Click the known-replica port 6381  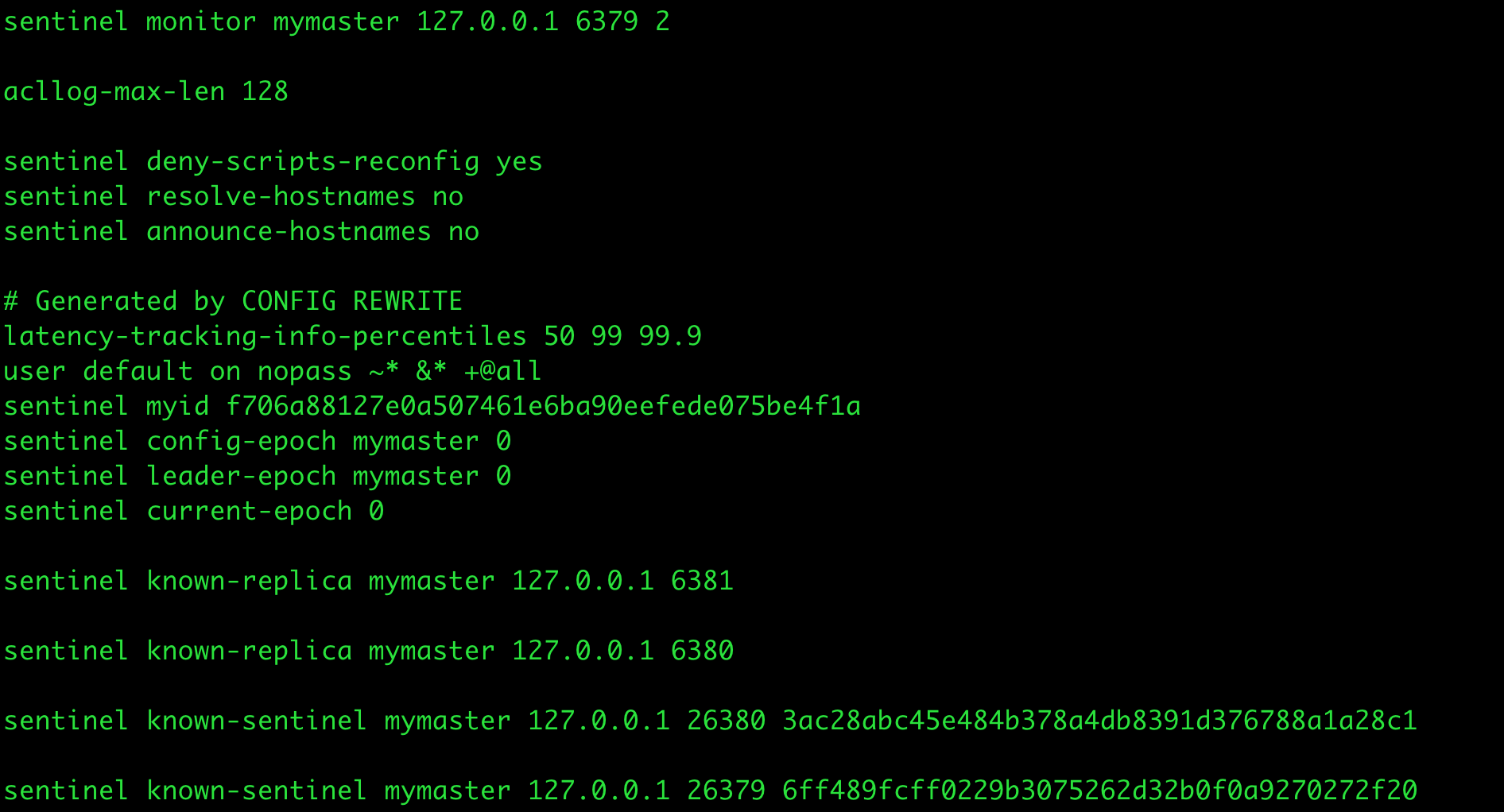702,581
